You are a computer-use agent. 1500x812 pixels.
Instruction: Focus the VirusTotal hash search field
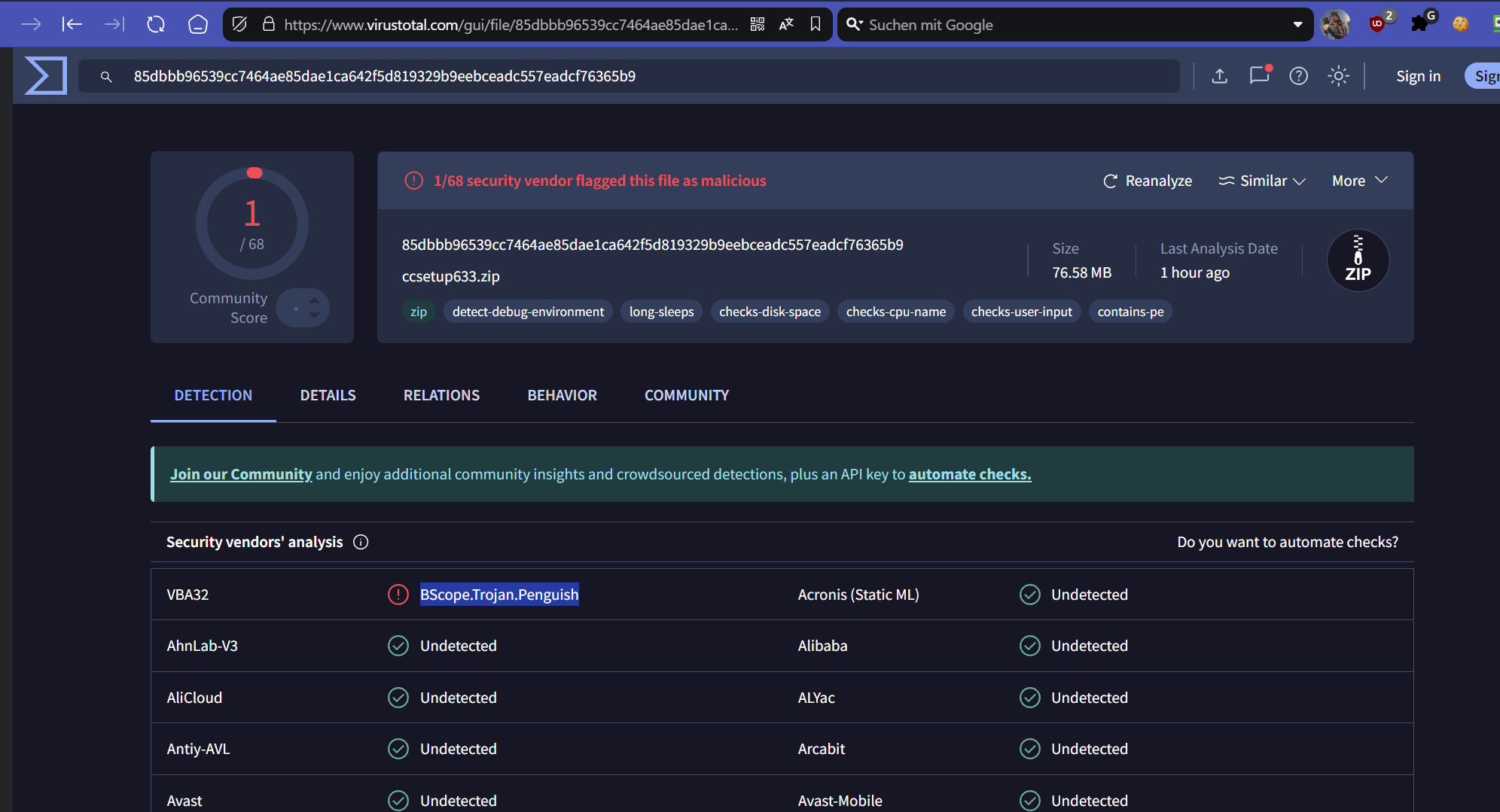click(629, 76)
